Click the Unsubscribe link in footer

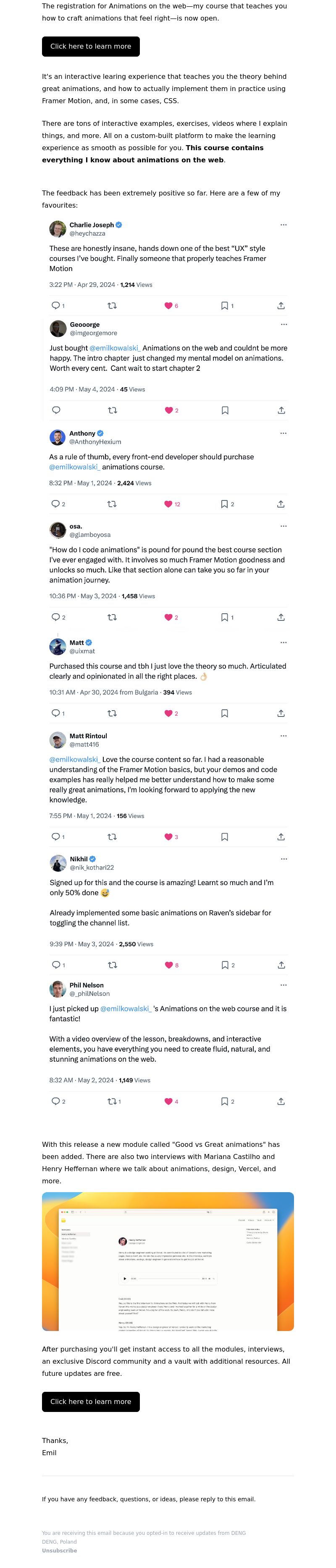[x=59, y=1550]
